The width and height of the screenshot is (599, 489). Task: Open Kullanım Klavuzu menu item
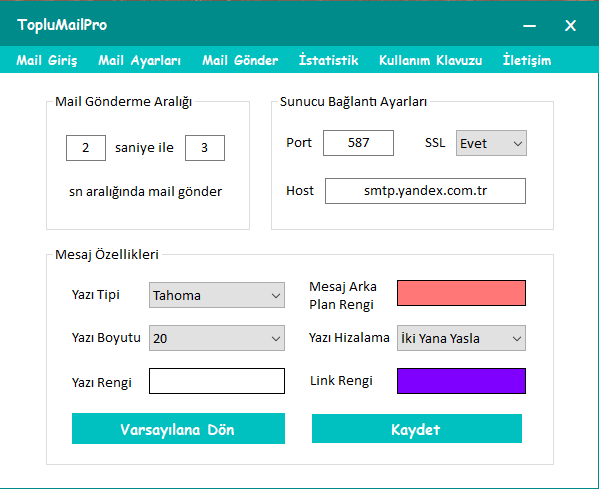pos(431,60)
